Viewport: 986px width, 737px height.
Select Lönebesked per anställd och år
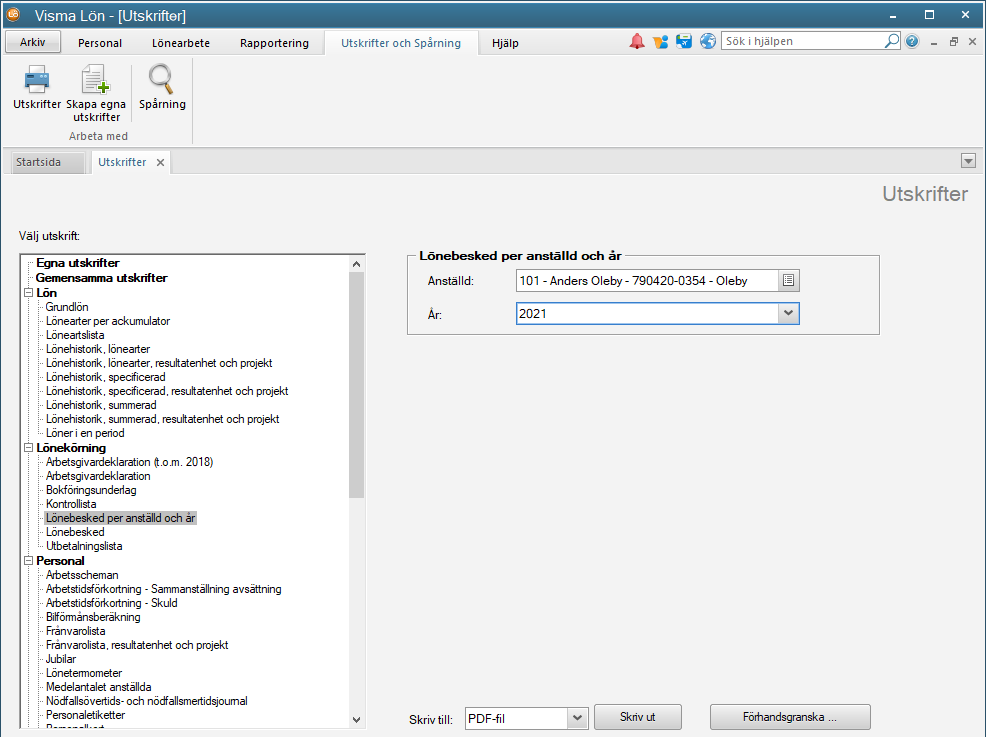[x=120, y=518]
